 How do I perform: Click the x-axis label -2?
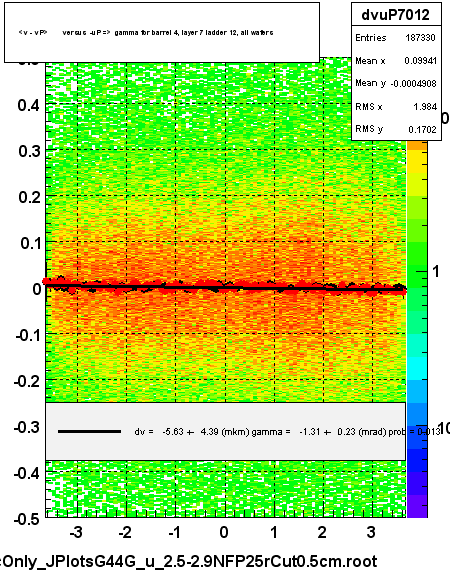pos(125,532)
